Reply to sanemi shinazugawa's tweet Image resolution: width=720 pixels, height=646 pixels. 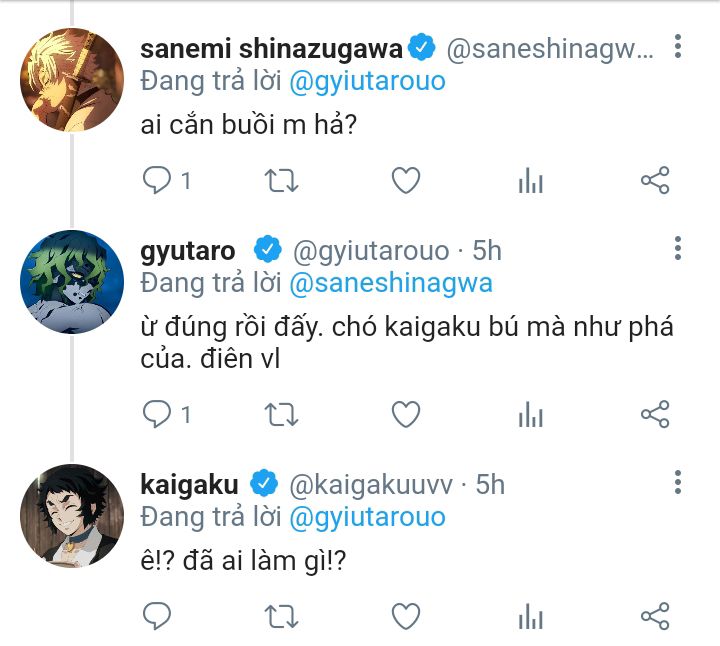(158, 180)
